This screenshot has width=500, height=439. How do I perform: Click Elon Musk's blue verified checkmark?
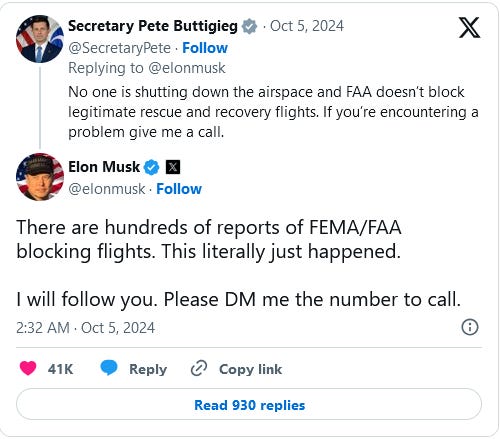pos(152,167)
